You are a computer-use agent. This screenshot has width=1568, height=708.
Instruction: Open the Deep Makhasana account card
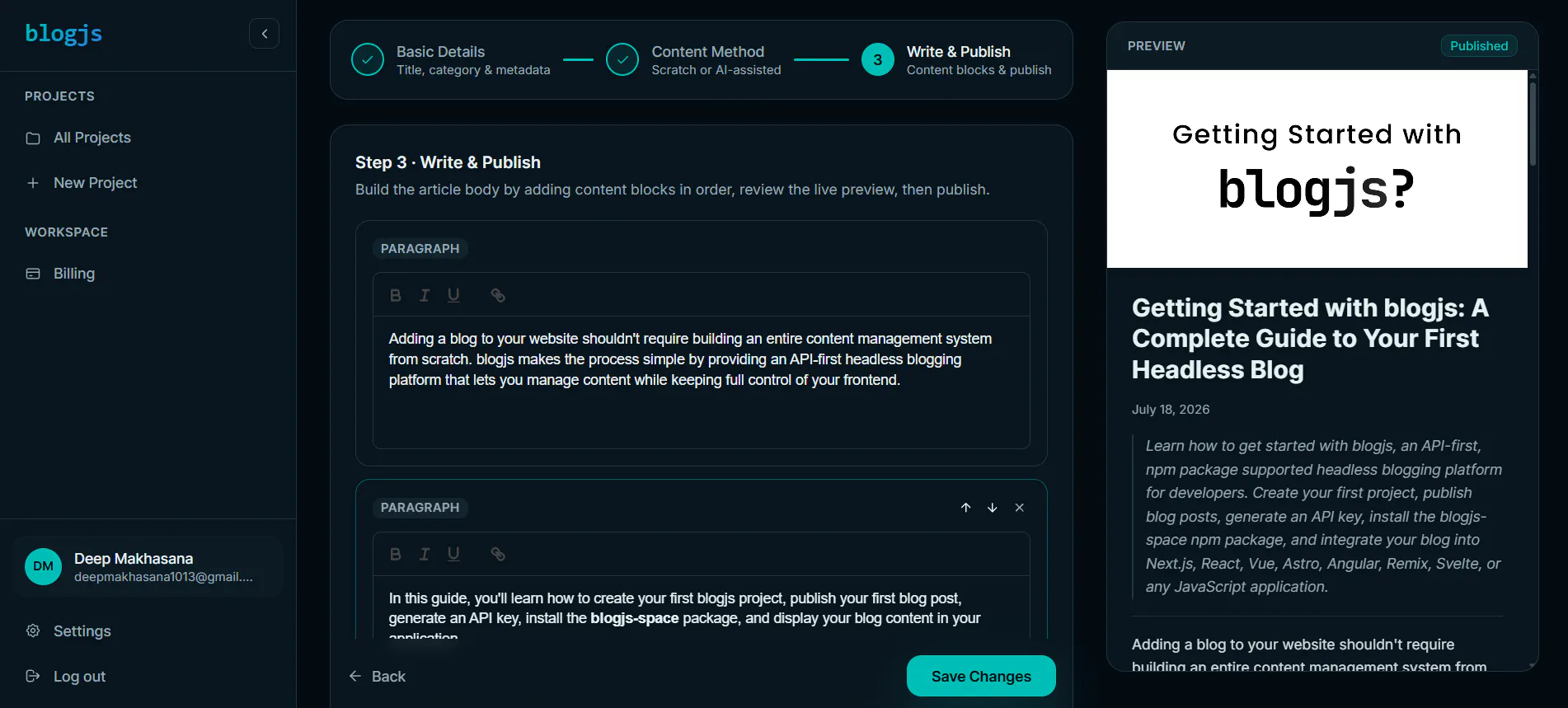click(x=148, y=567)
